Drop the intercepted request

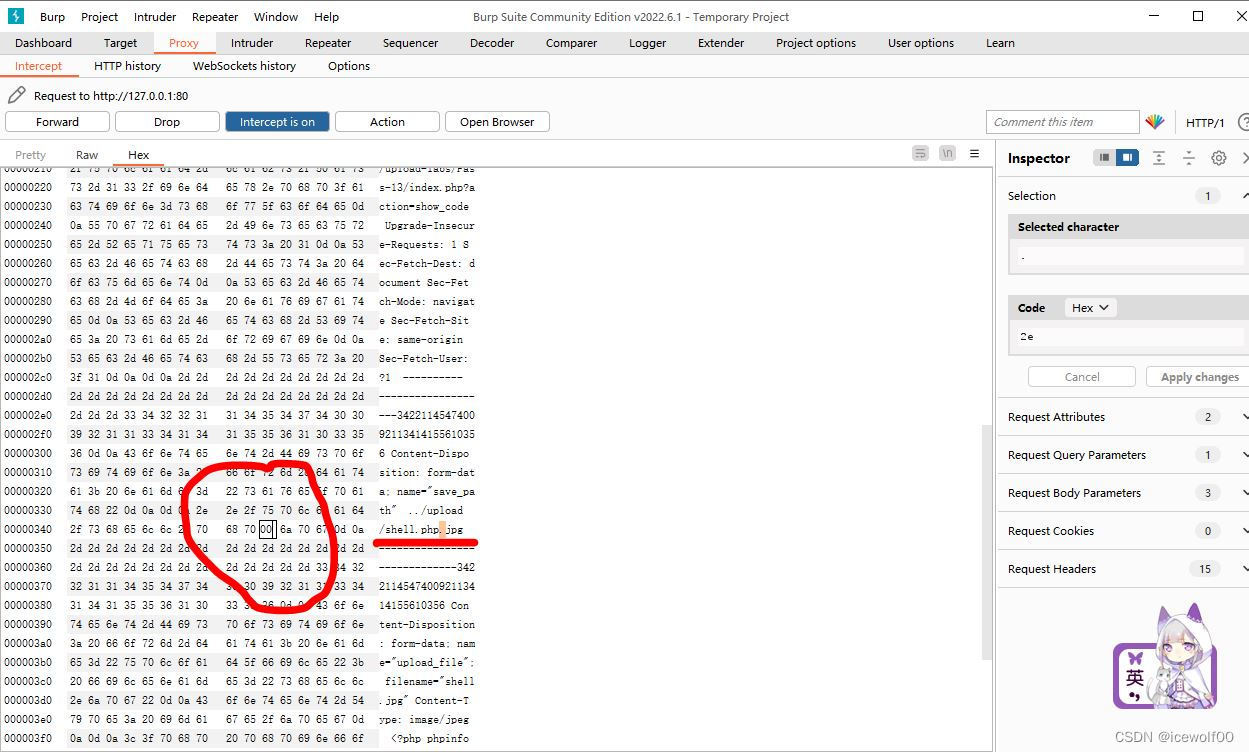pyautogui.click(x=167, y=122)
